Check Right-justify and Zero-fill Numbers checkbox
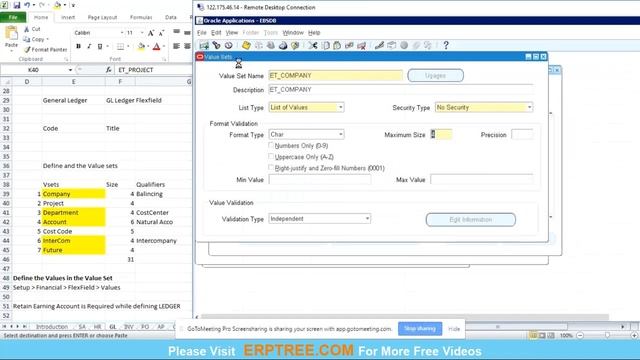Viewport: 640px width, 360px height. click(271, 167)
